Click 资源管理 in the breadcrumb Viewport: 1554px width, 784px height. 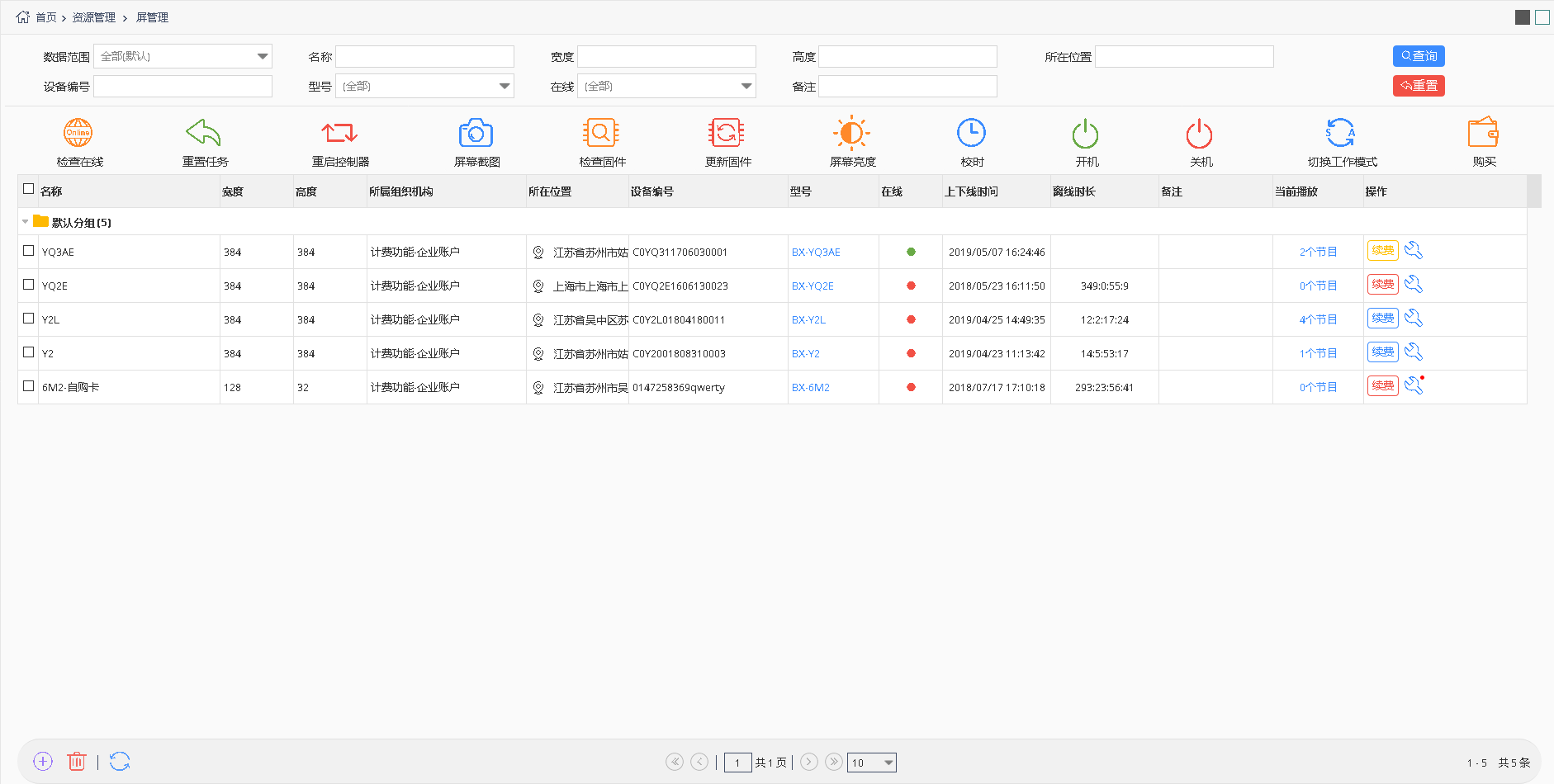[93, 17]
